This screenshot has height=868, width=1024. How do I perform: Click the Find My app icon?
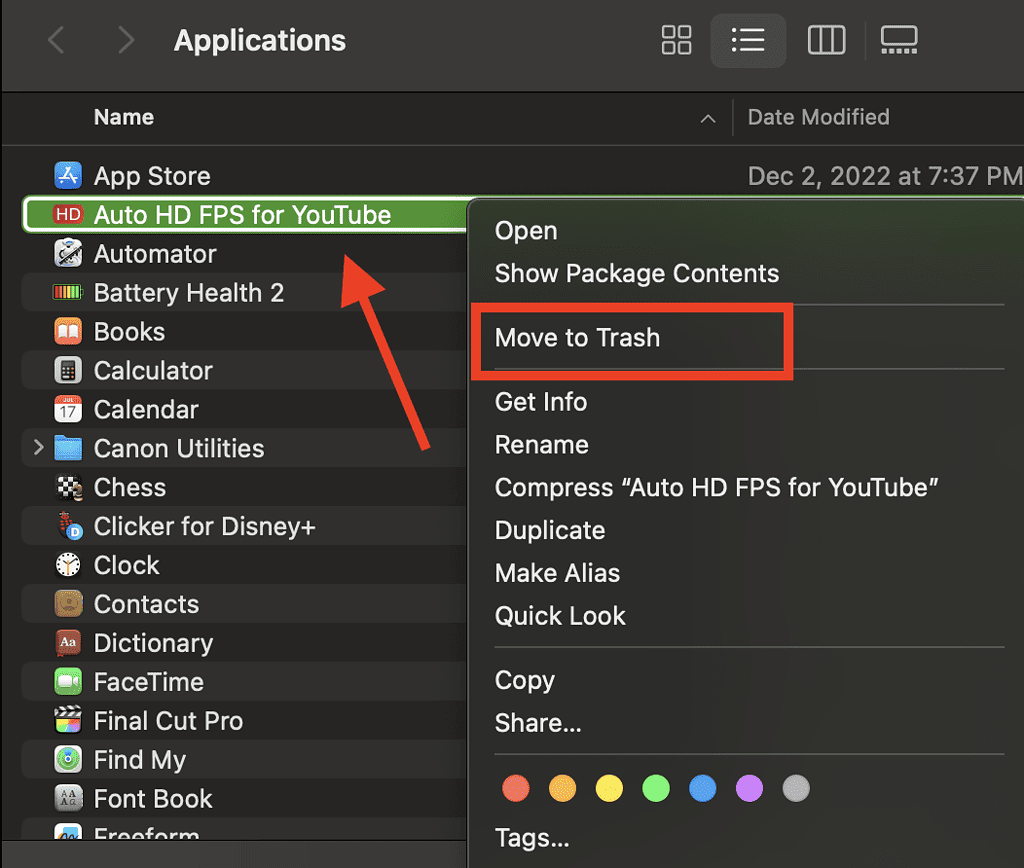(x=66, y=759)
